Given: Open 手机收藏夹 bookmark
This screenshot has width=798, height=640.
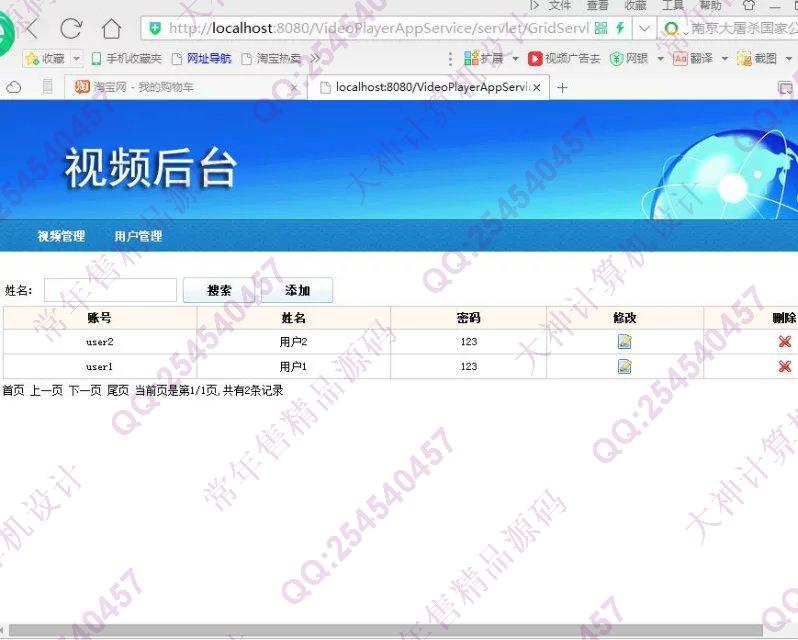Looking at the screenshot, I should coord(126,59).
